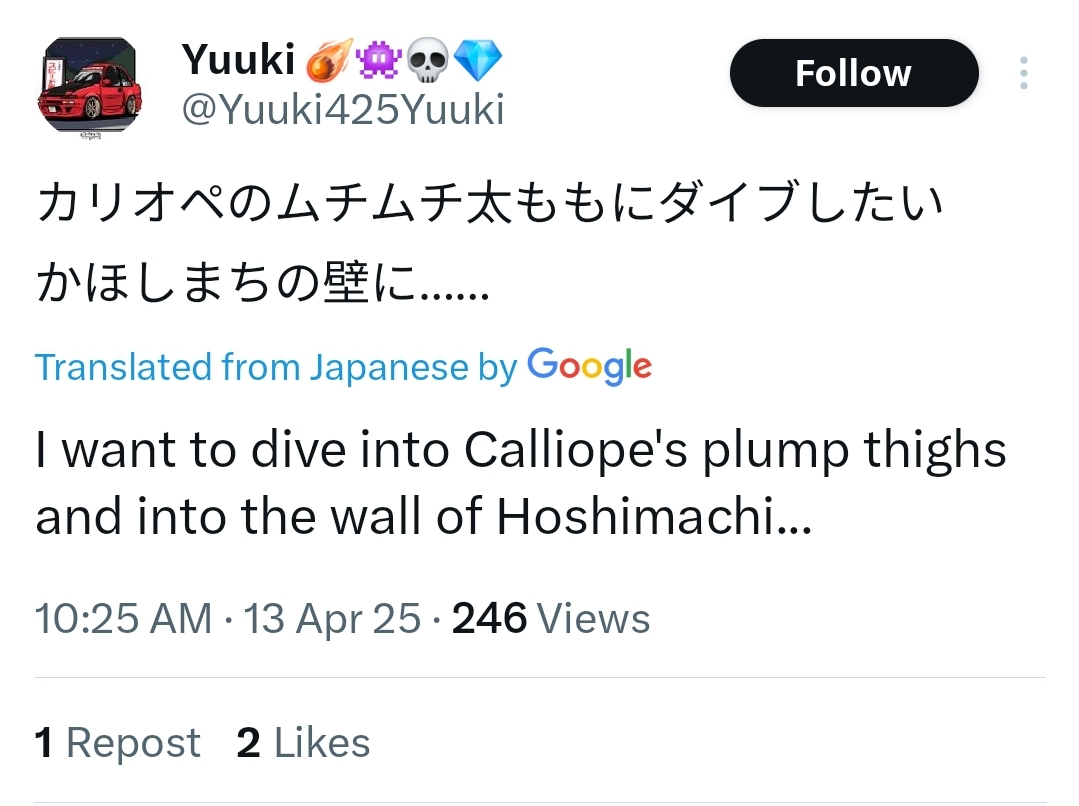Click "Translated from Japanese by" link

click(275, 367)
